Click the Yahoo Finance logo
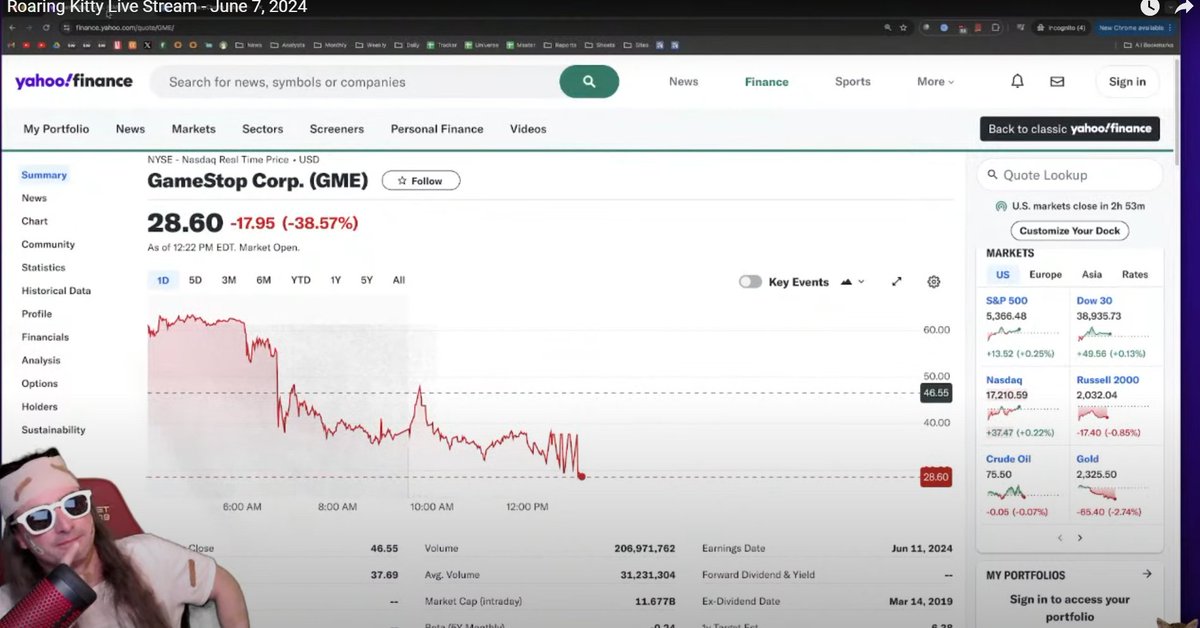 click(x=73, y=81)
